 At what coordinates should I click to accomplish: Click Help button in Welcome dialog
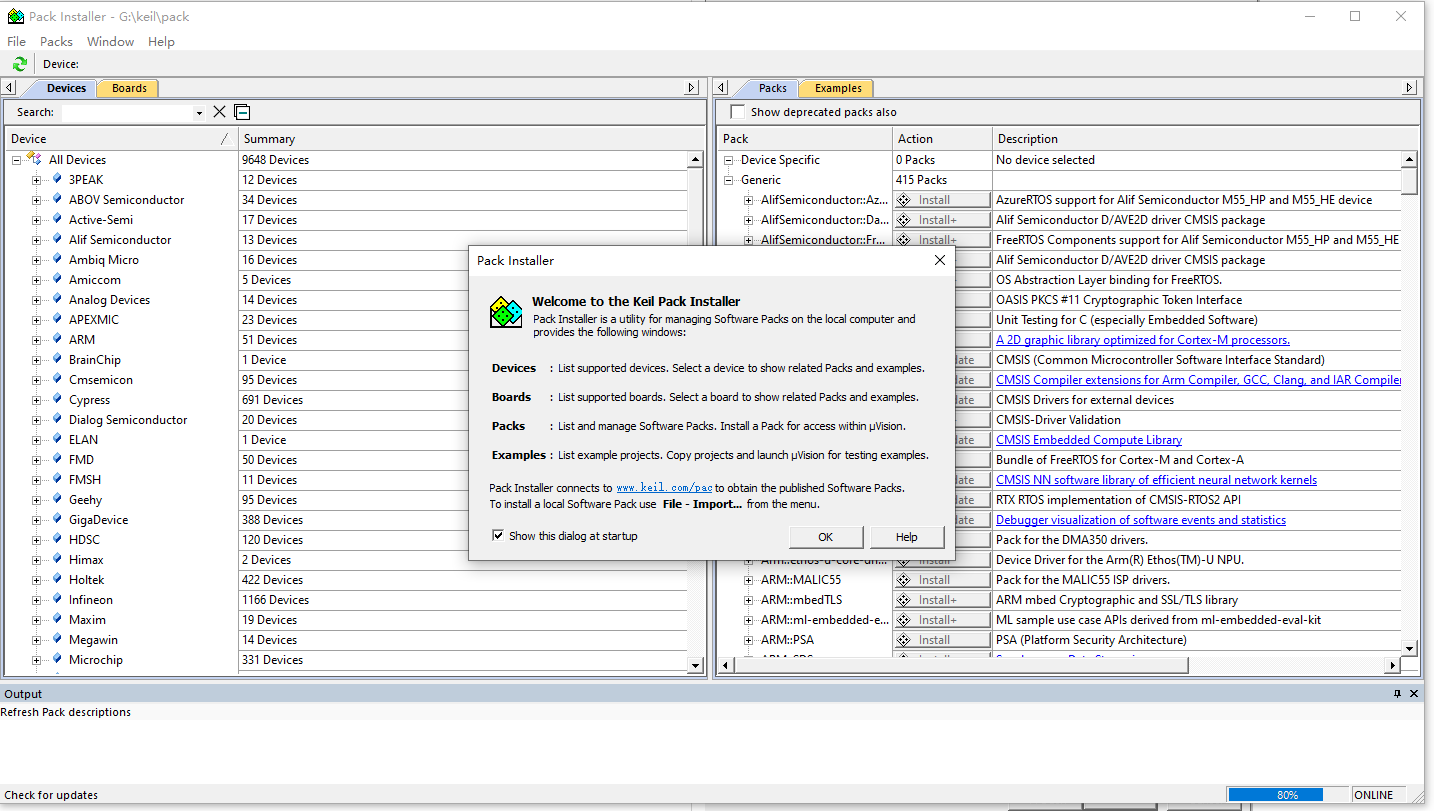pyautogui.click(x=906, y=537)
